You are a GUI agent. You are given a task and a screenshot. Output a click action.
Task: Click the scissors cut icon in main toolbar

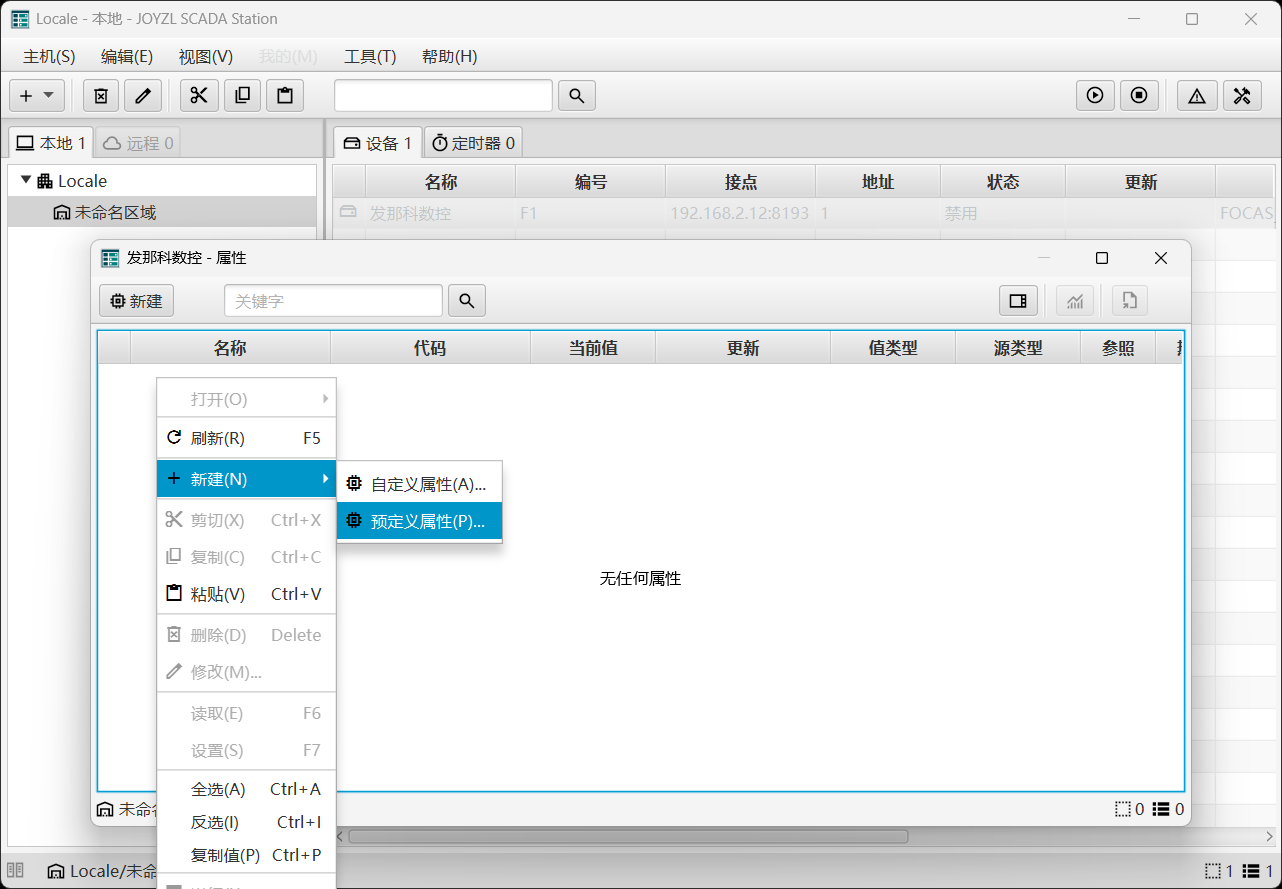point(199,95)
